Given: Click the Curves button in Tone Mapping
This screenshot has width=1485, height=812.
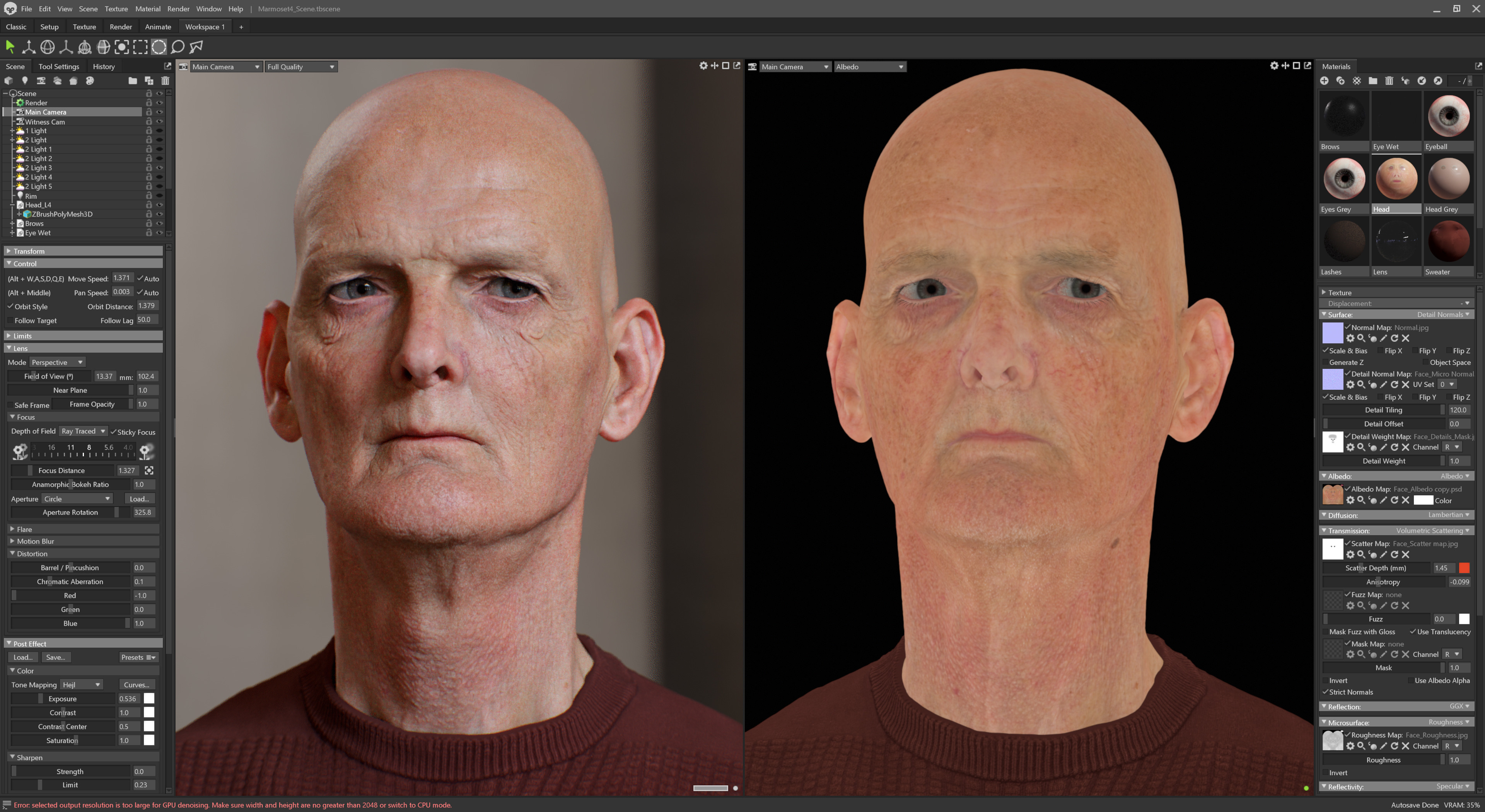Looking at the screenshot, I should (x=136, y=684).
